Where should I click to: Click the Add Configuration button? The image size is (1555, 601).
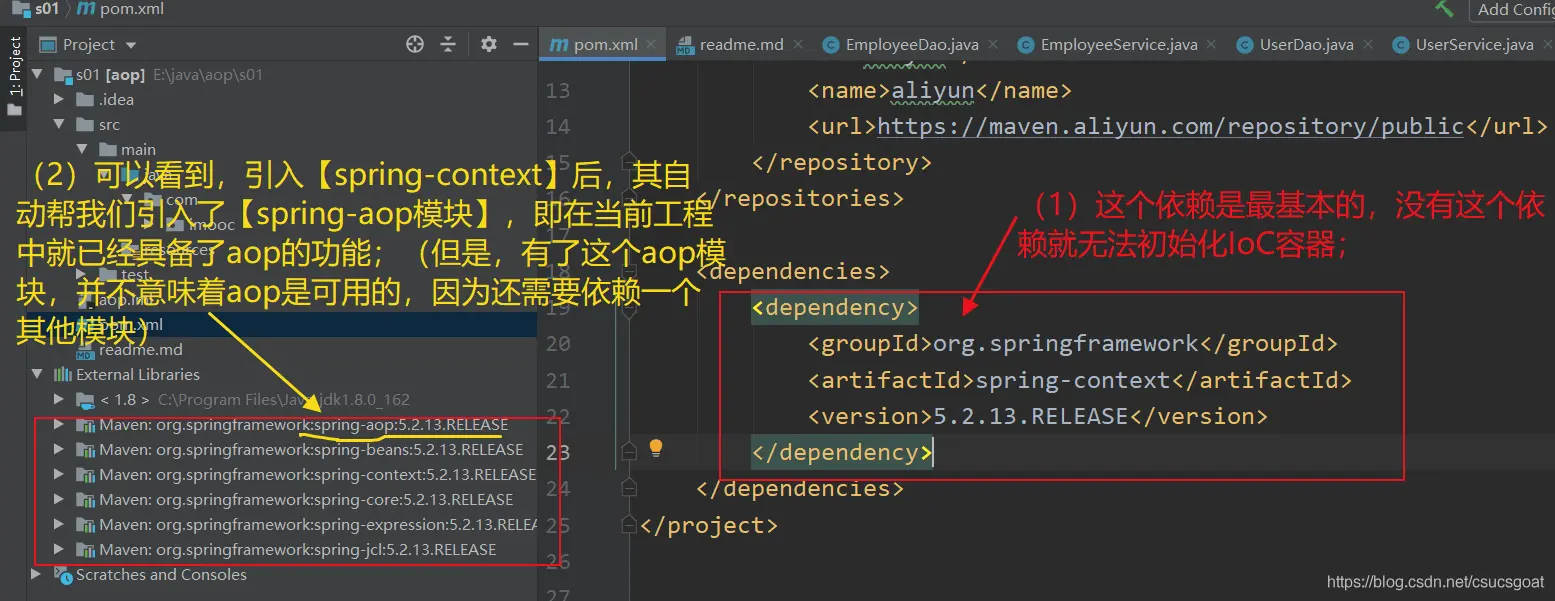(1512, 9)
